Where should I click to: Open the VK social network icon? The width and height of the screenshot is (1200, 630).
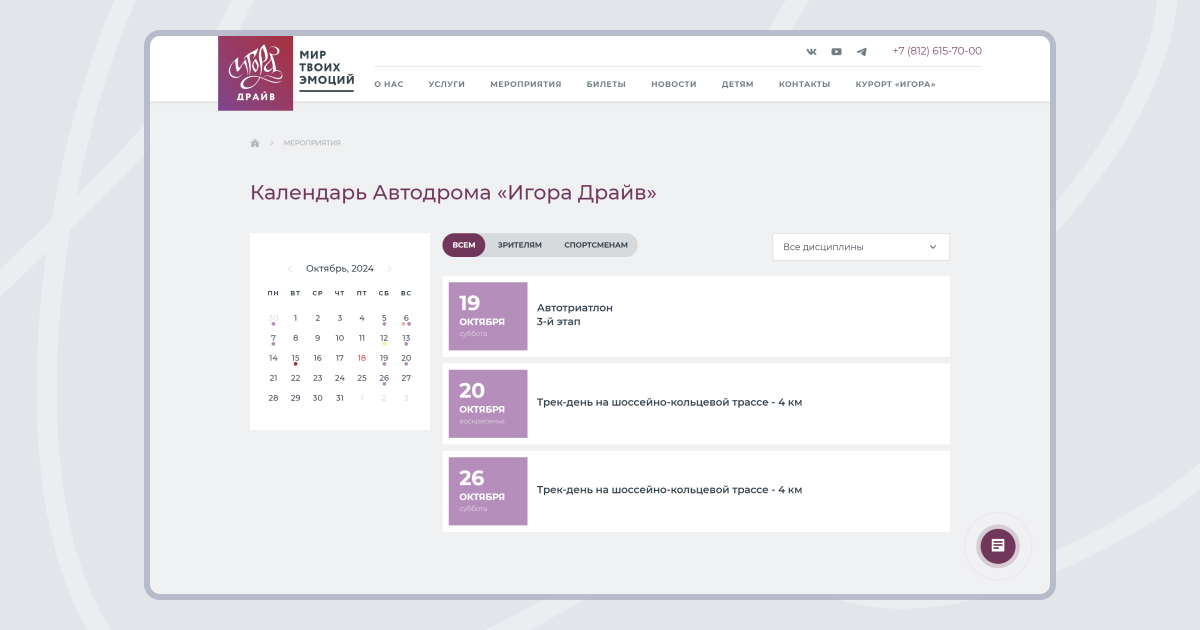[811, 51]
